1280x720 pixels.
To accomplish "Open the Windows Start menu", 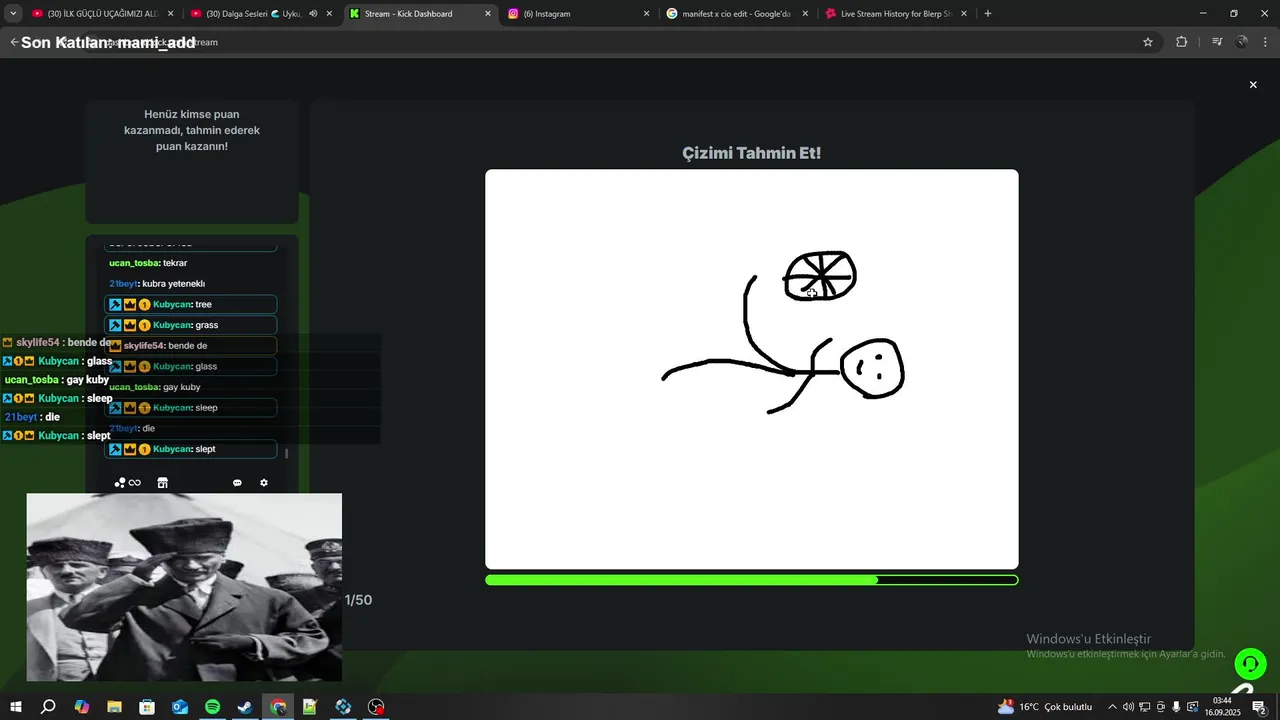I will [x=15, y=707].
